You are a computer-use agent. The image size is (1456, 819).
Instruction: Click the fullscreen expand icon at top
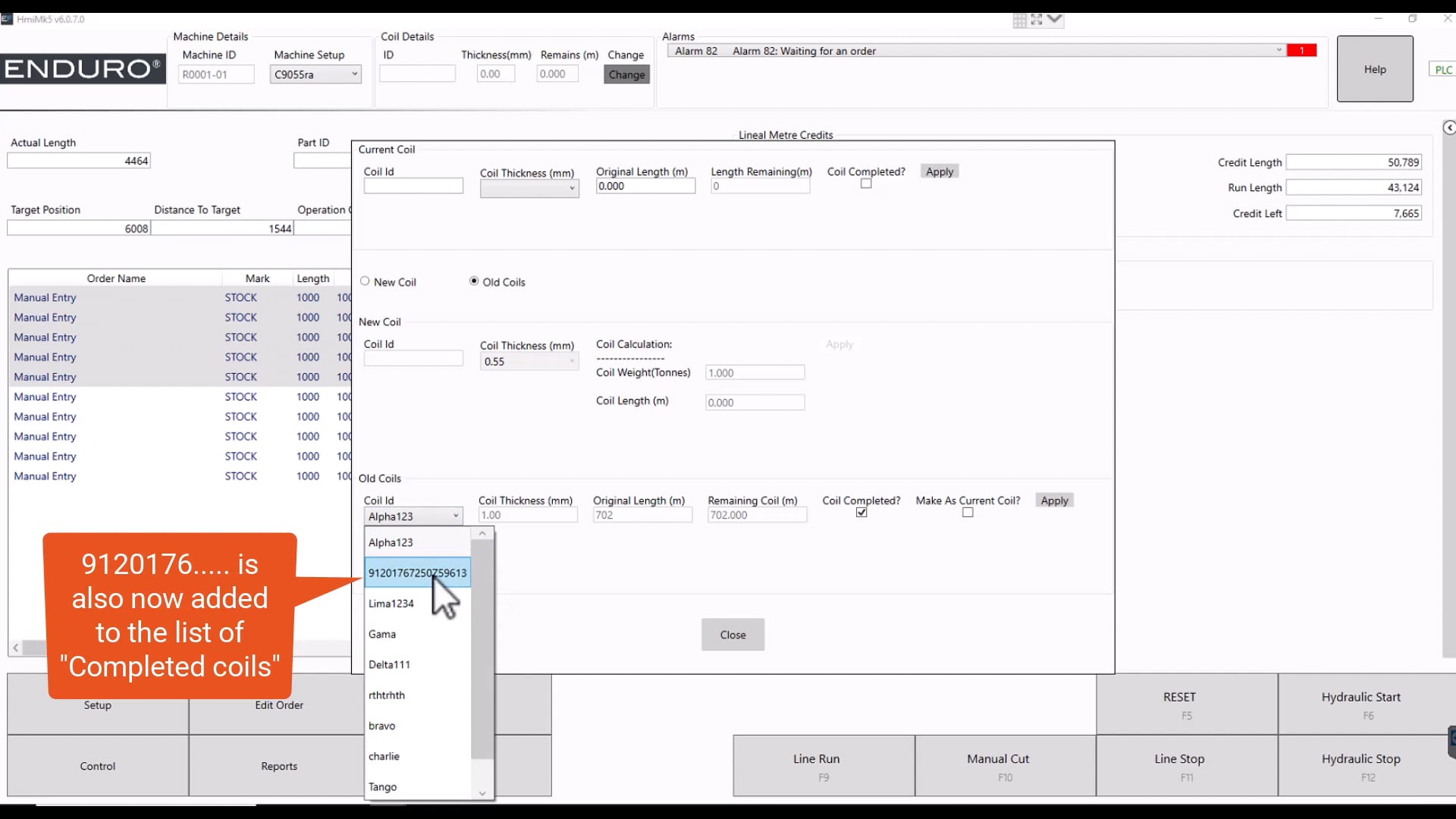(x=1036, y=20)
